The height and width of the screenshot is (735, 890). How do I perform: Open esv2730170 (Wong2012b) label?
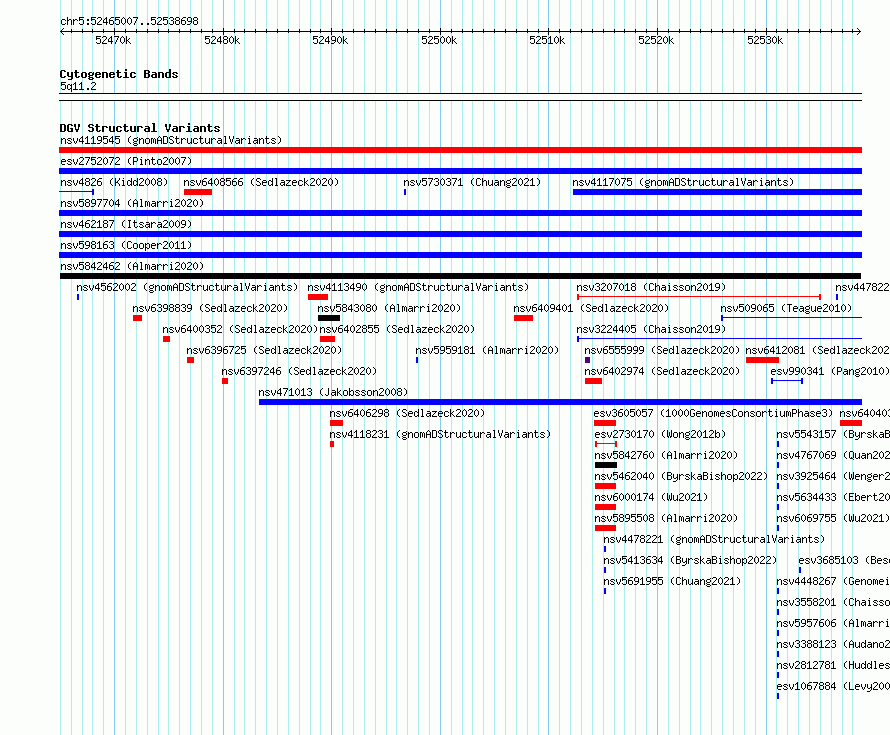[660, 434]
